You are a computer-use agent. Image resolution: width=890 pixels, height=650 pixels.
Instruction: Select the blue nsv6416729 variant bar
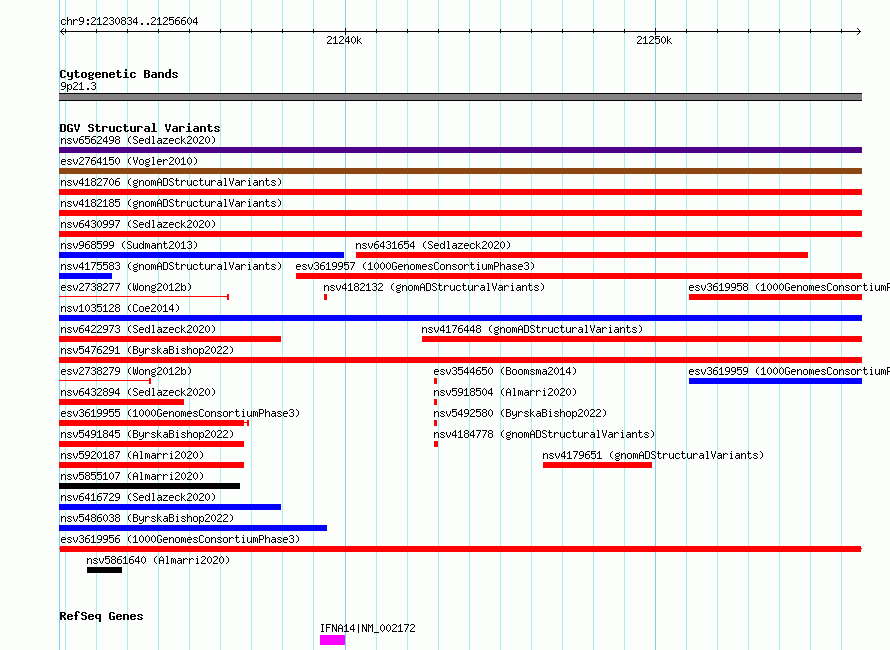tap(170, 507)
